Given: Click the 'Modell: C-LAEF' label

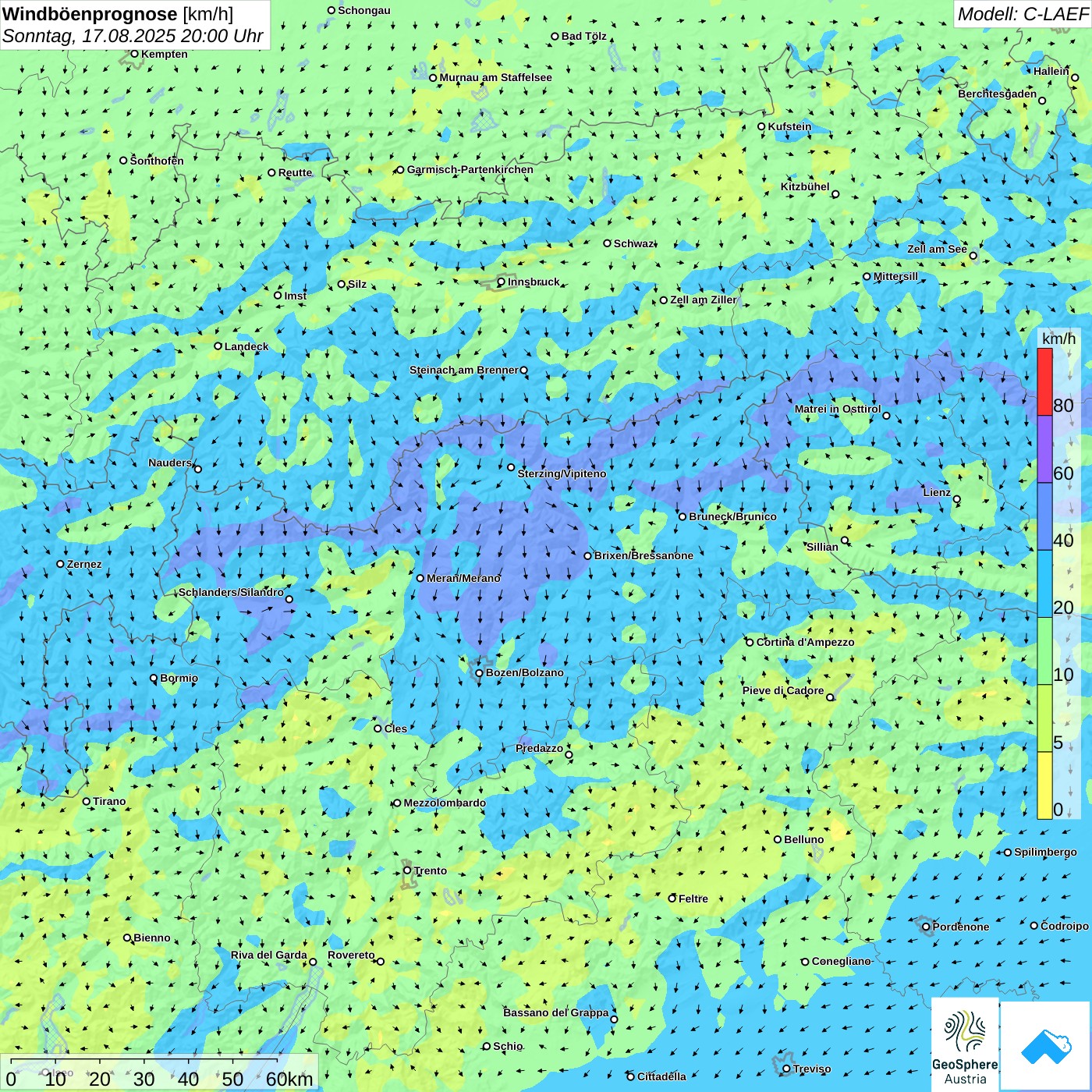Looking at the screenshot, I should pyautogui.click(x=1023, y=14).
